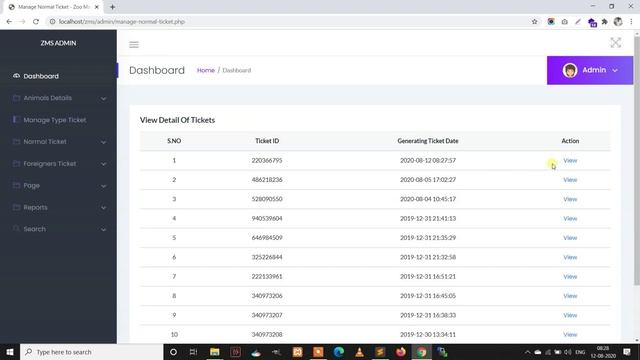This screenshot has height=360, width=640.
Task: Open Firefox from the taskbar
Action: (401, 352)
